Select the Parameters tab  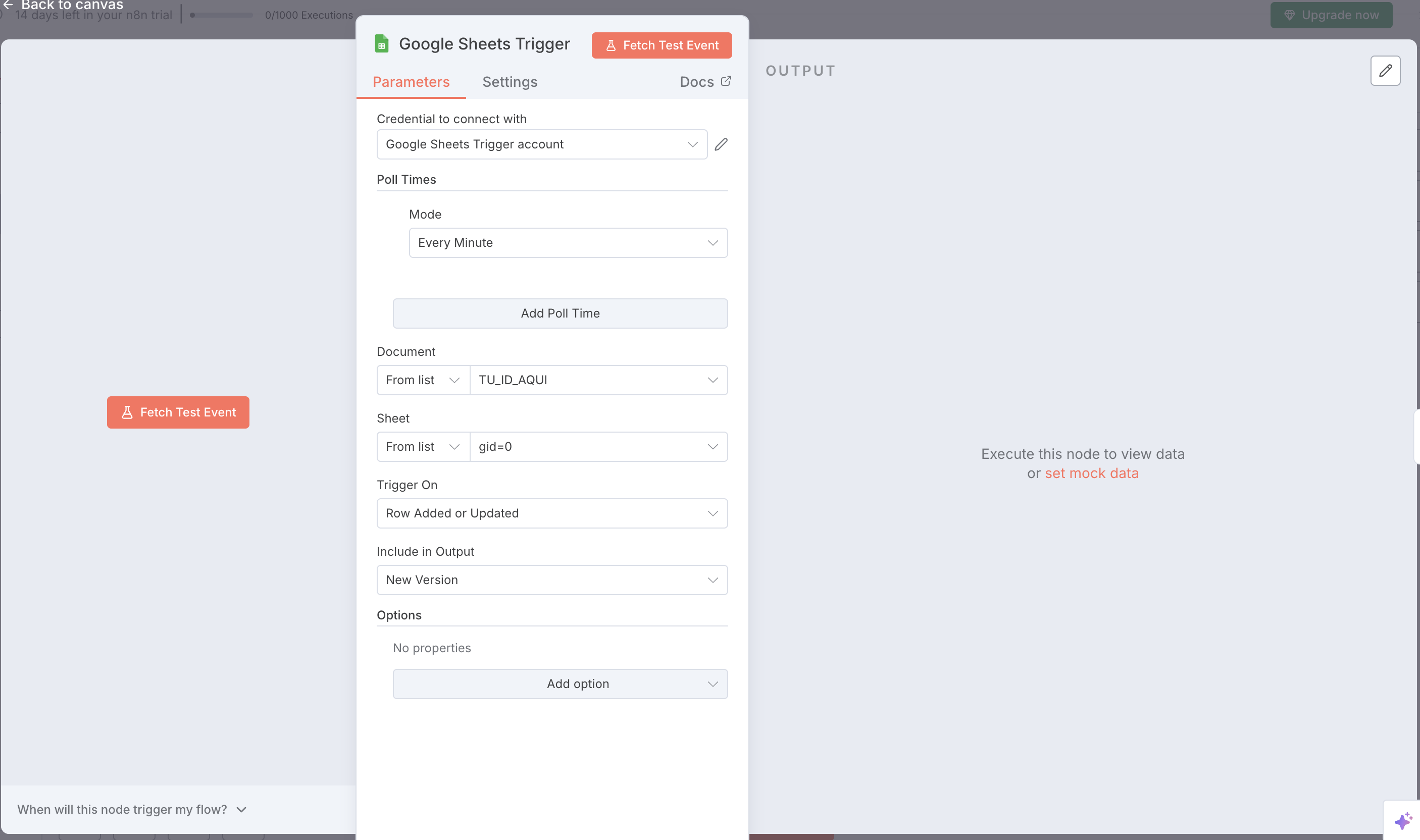[x=411, y=82]
